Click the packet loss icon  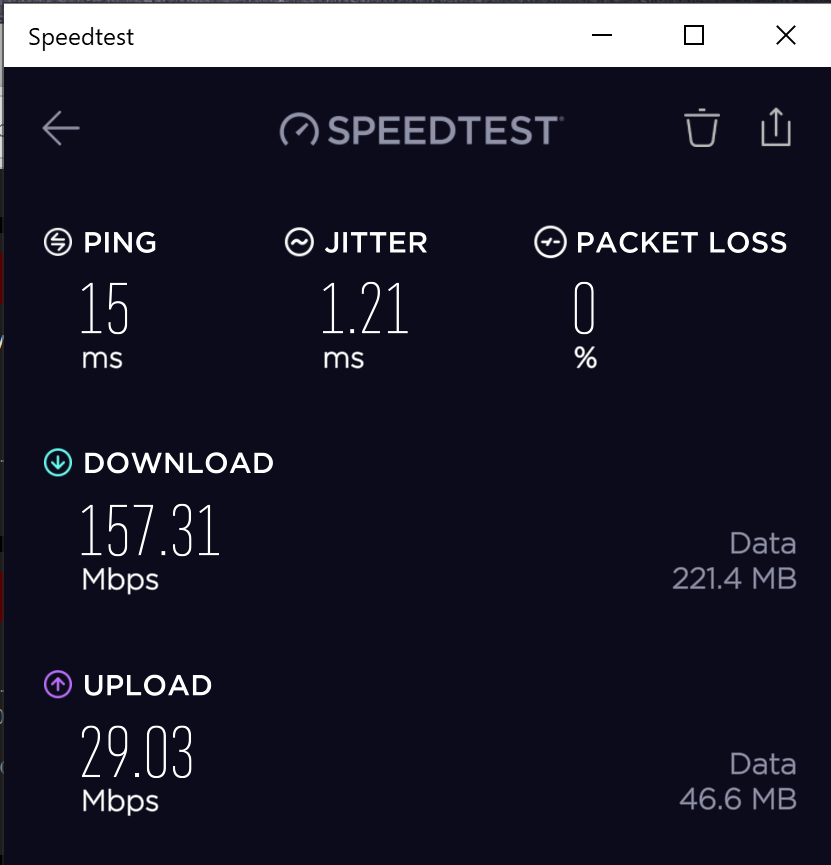[550, 243]
